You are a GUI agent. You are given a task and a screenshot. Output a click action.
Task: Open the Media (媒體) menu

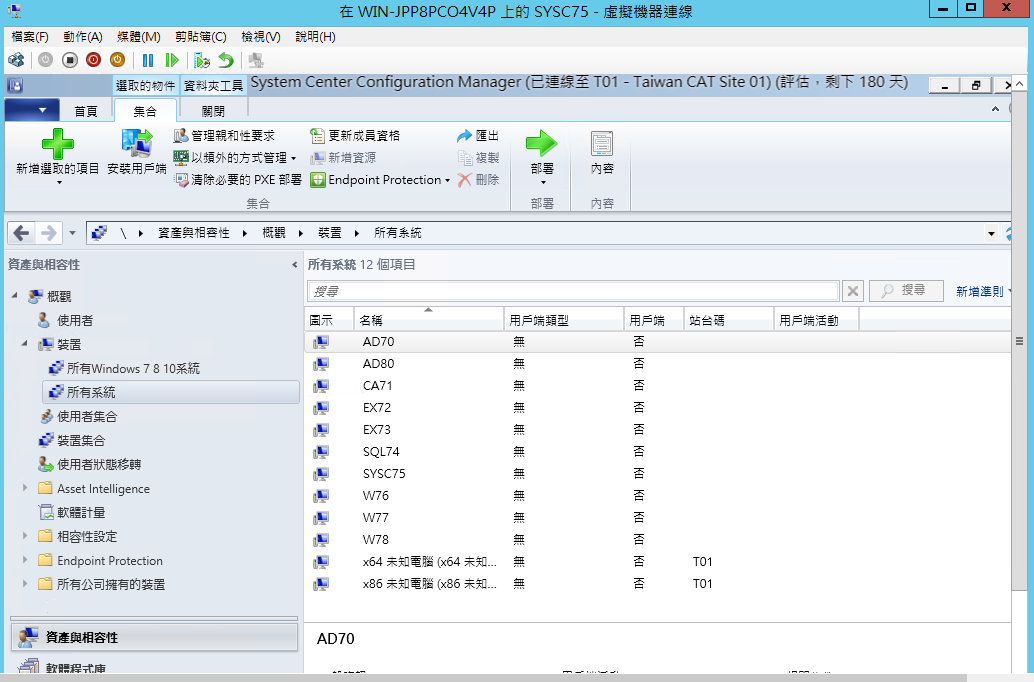pyautogui.click(x=138, y=37)
